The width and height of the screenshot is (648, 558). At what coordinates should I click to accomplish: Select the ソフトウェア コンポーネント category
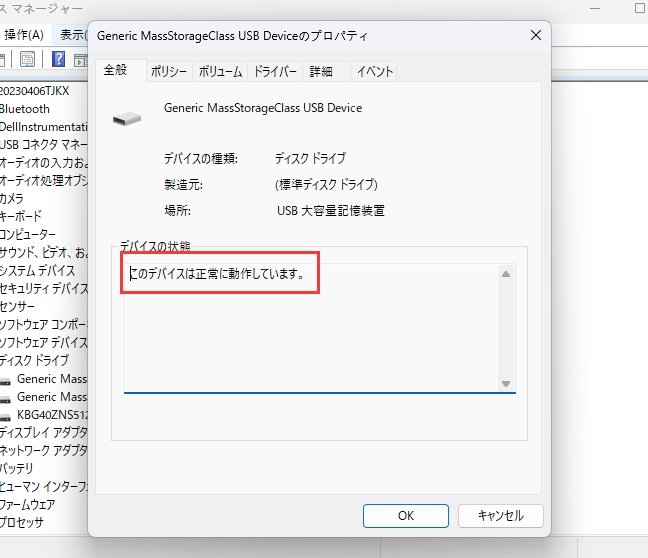point(44,324)
